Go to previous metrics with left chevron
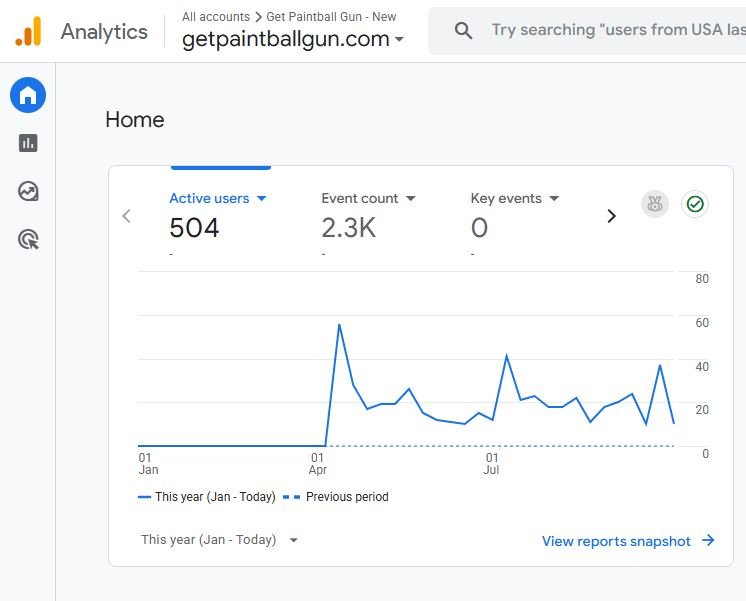This screenshot has width=746, height=601. 126,216
